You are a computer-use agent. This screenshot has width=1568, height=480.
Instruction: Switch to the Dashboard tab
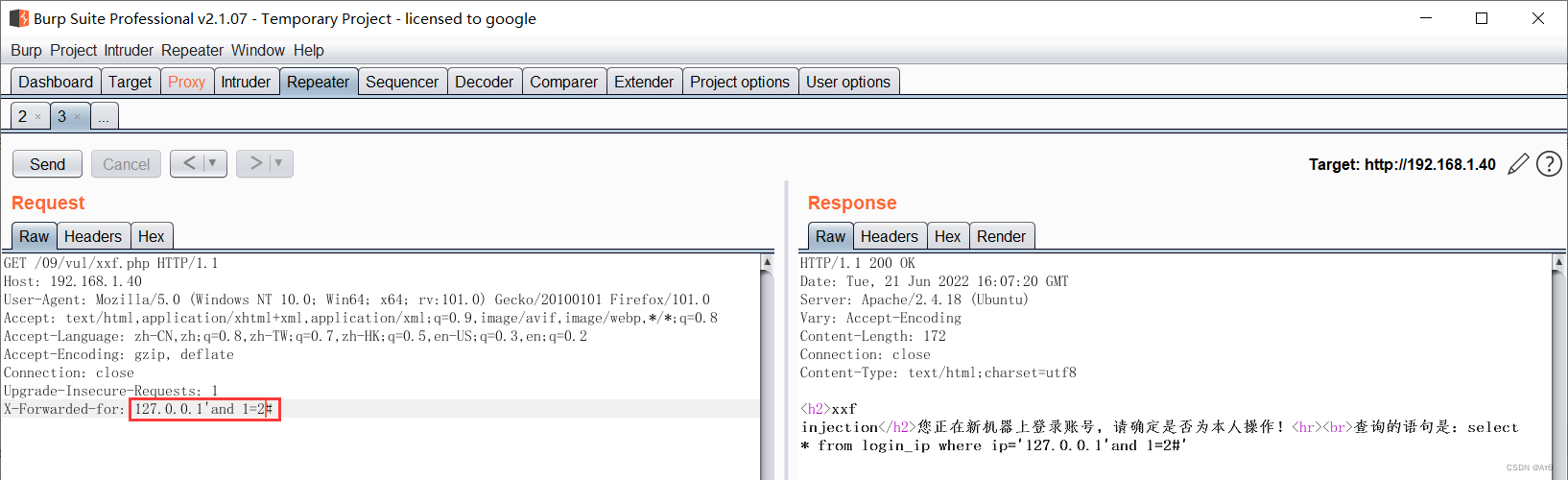click(56, 82)
